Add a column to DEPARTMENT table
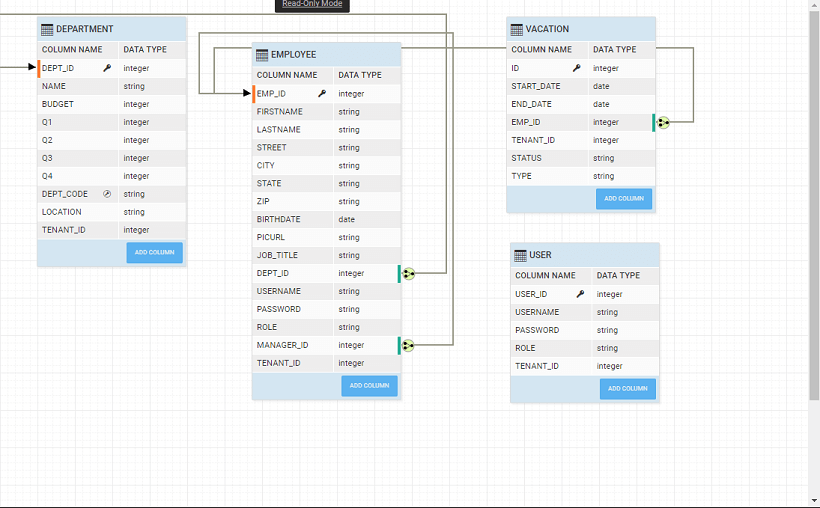This screenshot has width=820, height=508. click(x=154, y=253)
